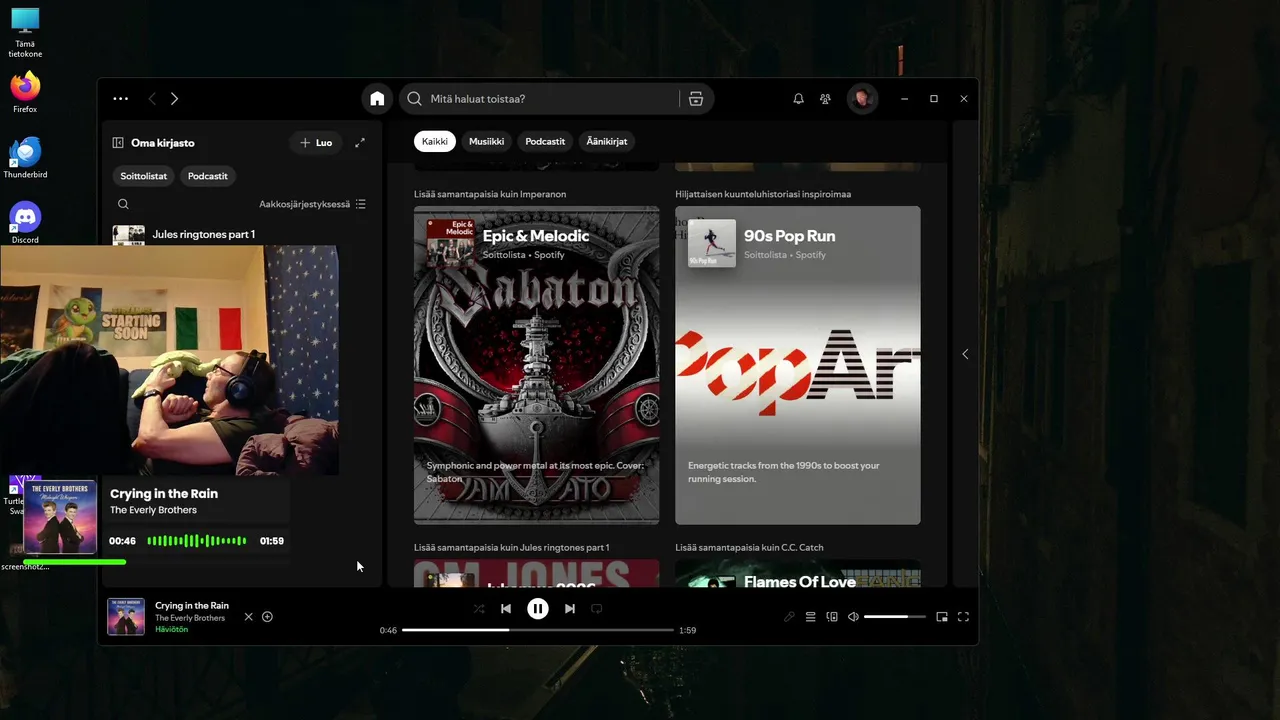Click the Häviötön lossless label

[x=171, y=630]
